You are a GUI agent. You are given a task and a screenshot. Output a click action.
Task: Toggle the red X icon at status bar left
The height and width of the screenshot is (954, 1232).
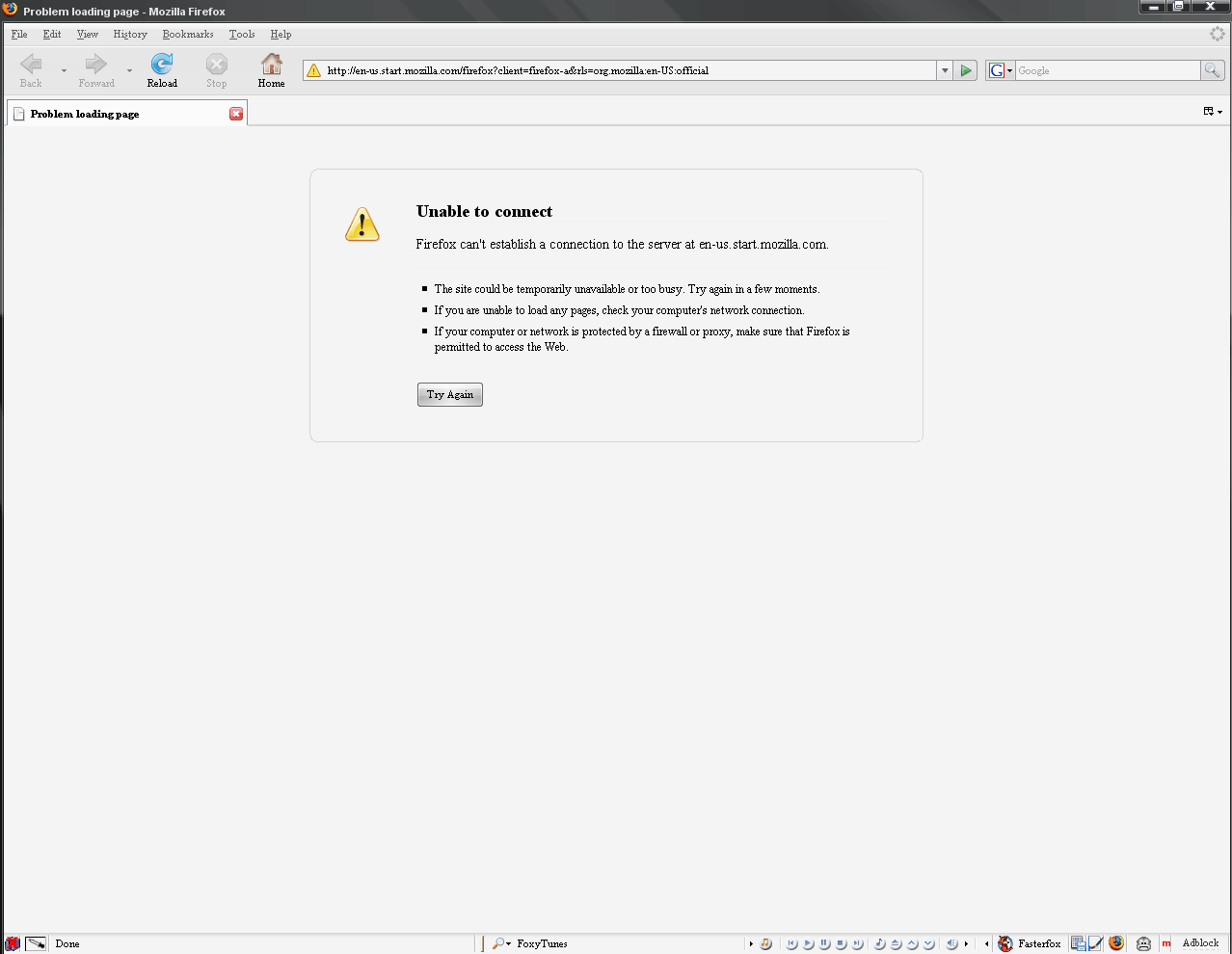coord(13,943)
